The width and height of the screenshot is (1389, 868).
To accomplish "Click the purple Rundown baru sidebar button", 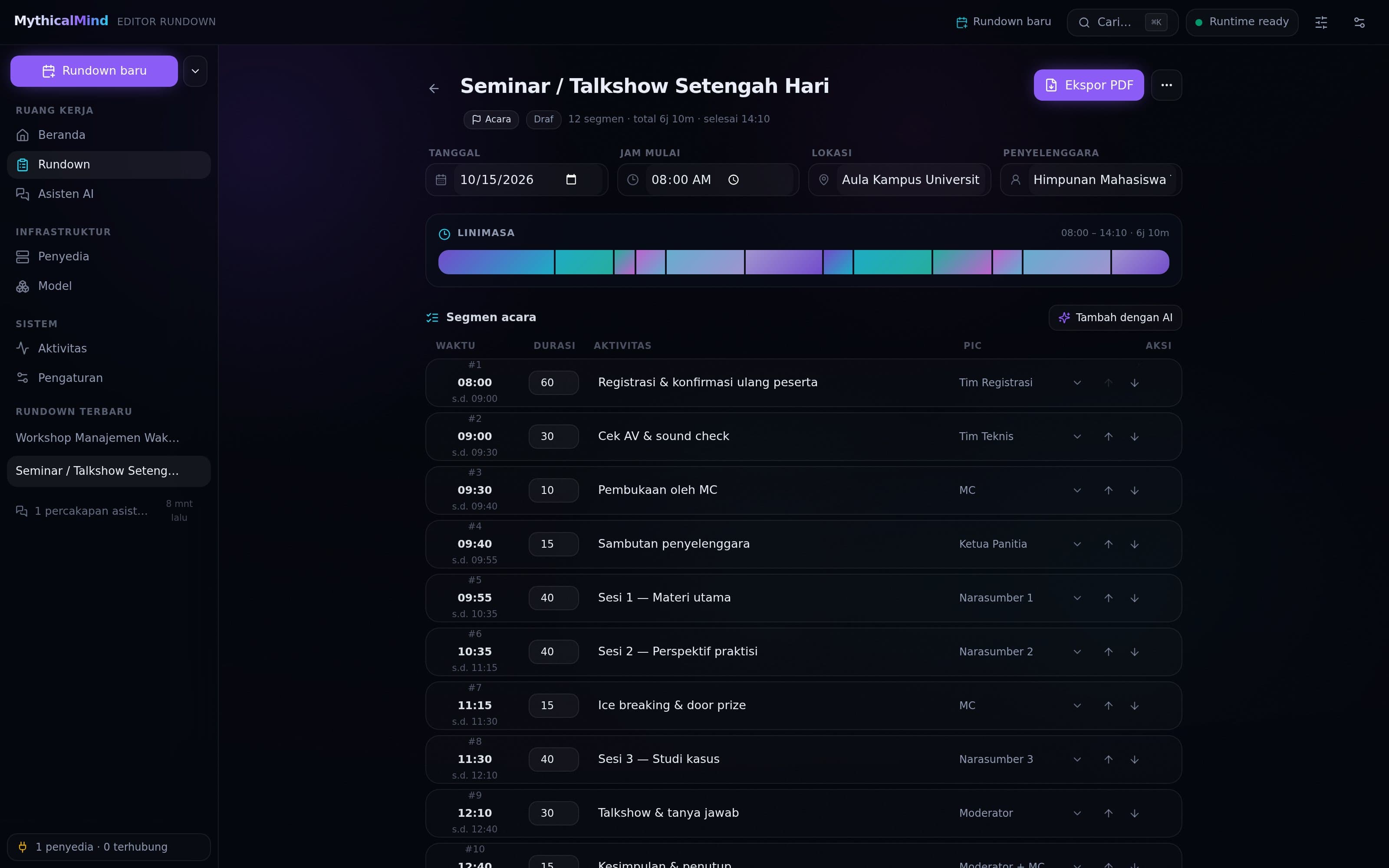I will (x=94, y=71).
